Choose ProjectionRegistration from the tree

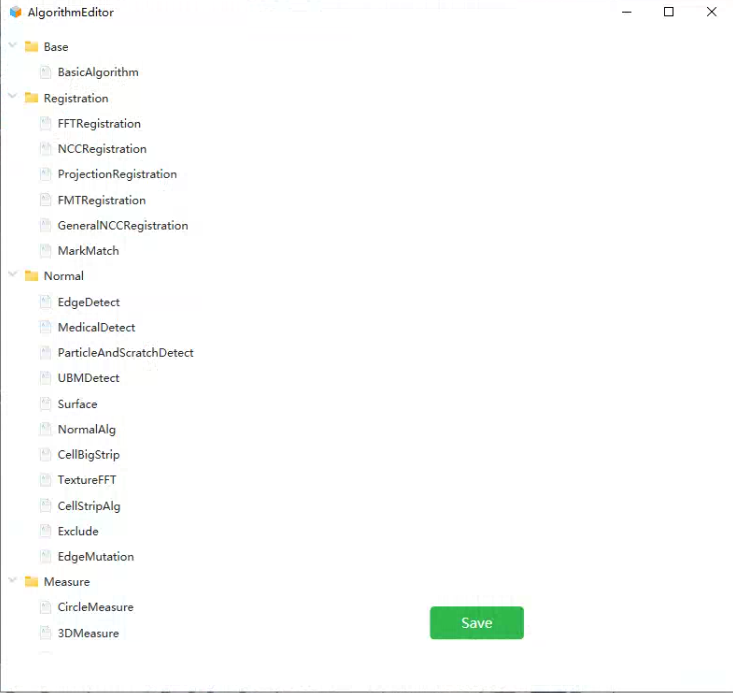(x=117, y=174)
